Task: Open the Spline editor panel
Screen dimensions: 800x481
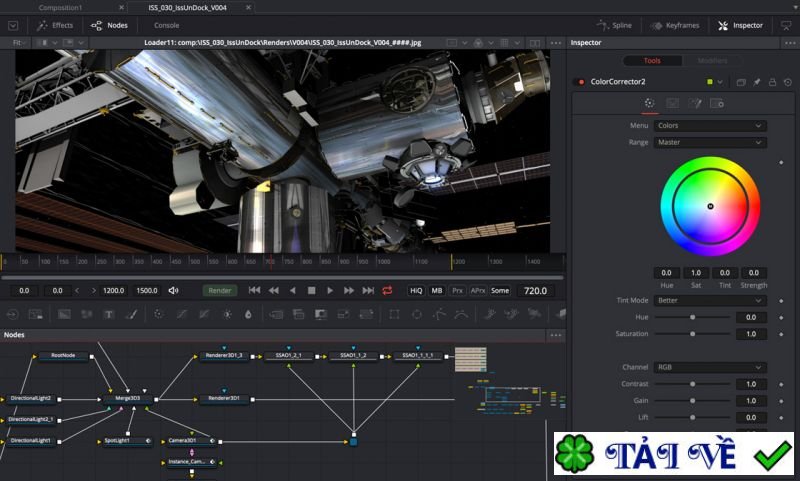Action: tap(614, 25)
